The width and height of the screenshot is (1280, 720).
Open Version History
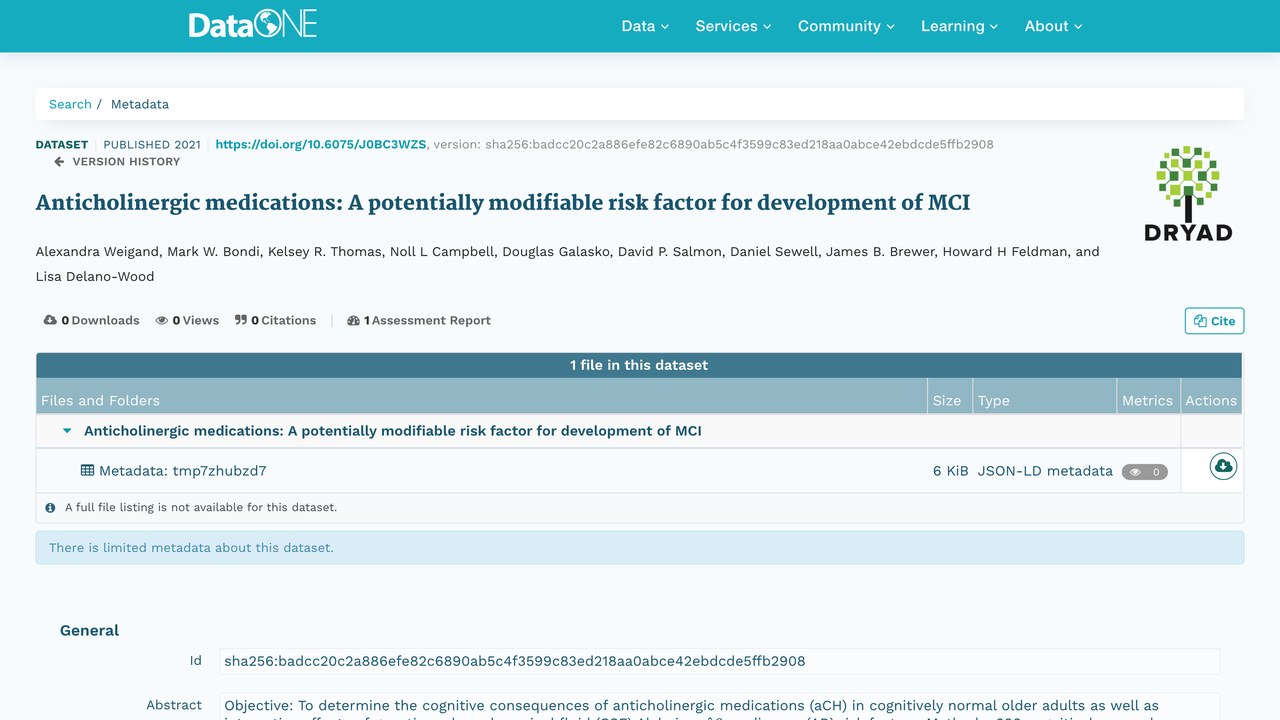126,161
